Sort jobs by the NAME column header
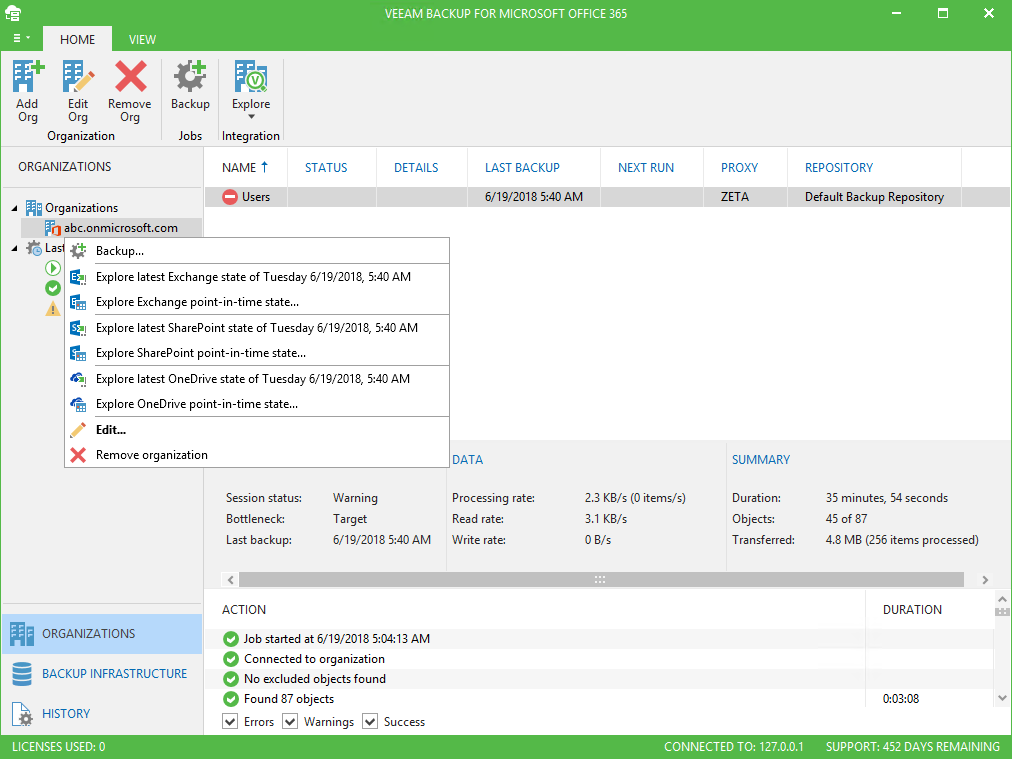Screen dimensions: 1012x759 [246, 168]
